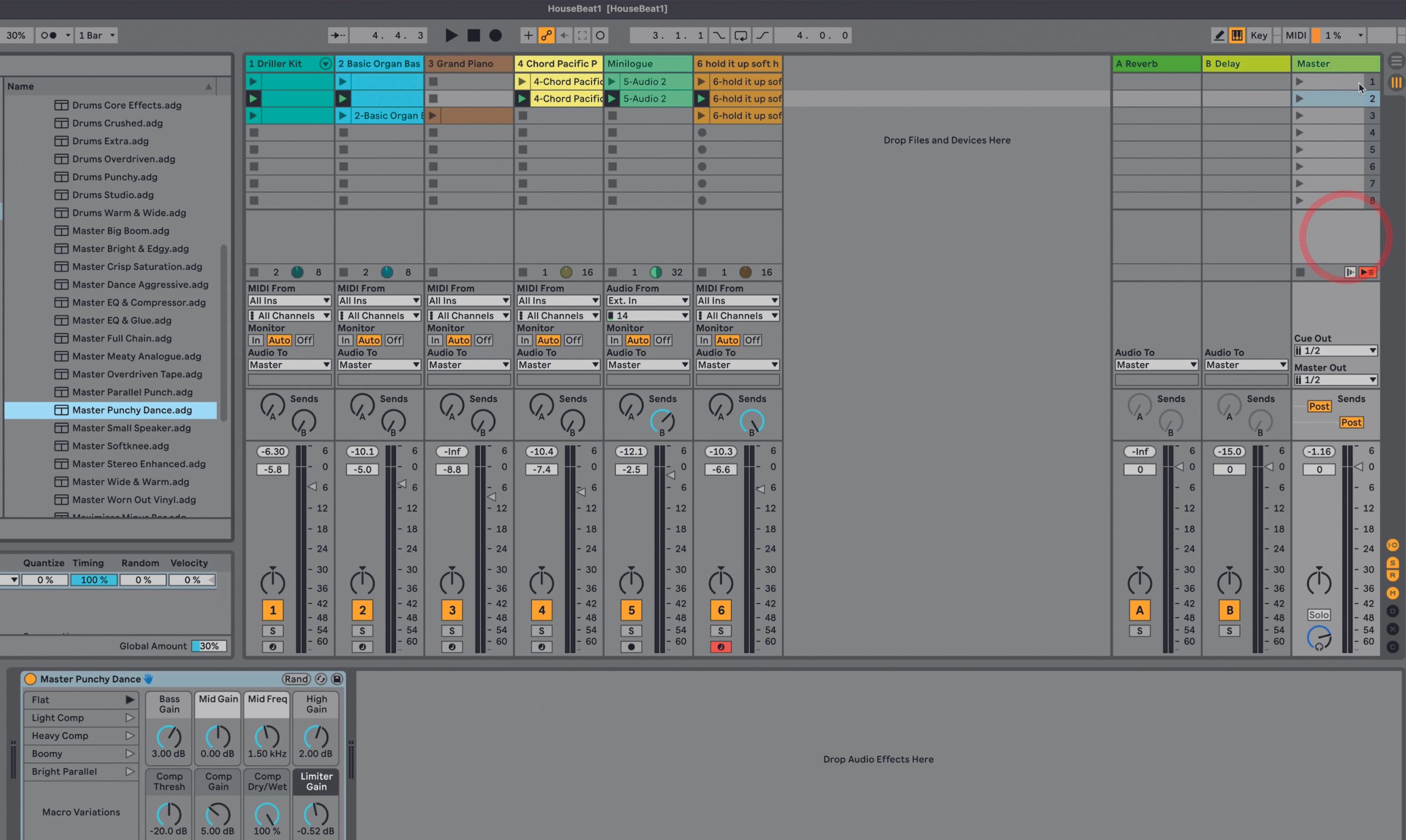Screen dimensions: 1406x840
Task: Click the Global Amount 30% groove field
Action: coord(209,646)
